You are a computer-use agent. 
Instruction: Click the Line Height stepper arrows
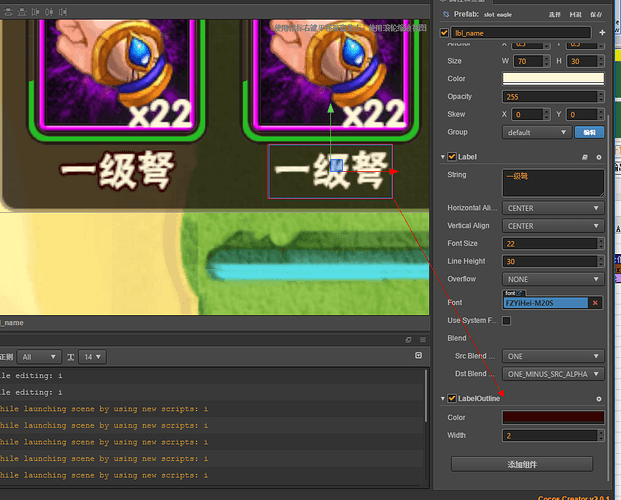(601, 261)
